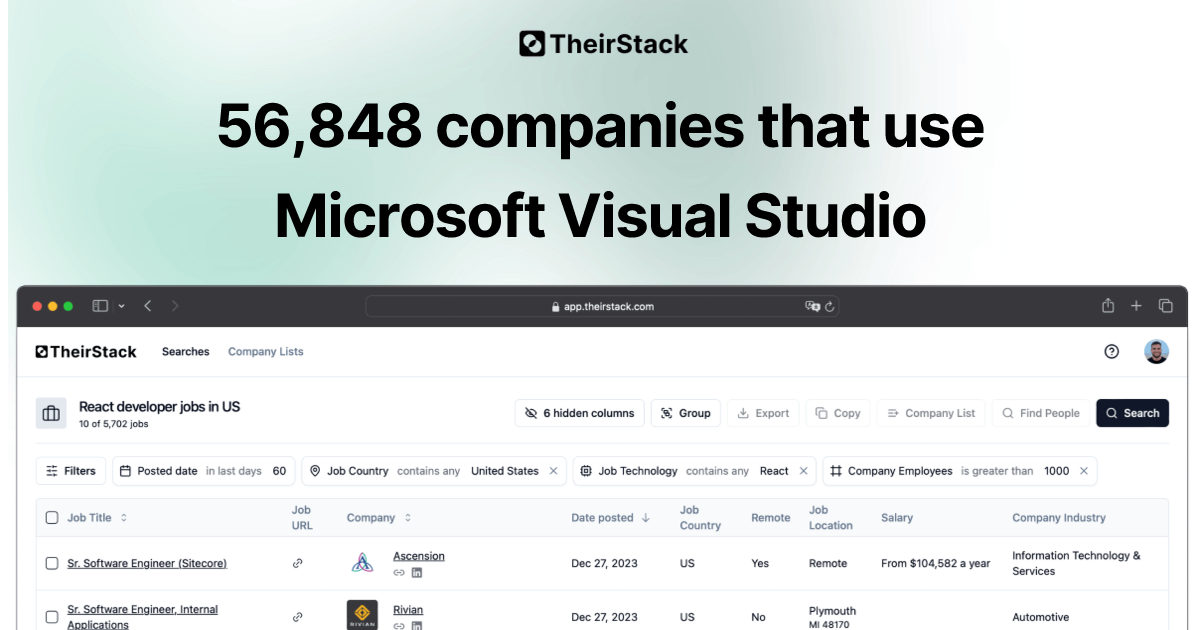This screenshot has height=630, width=1200.
Task: Switch to the Company Lists tab
Action: coord(266,352)
